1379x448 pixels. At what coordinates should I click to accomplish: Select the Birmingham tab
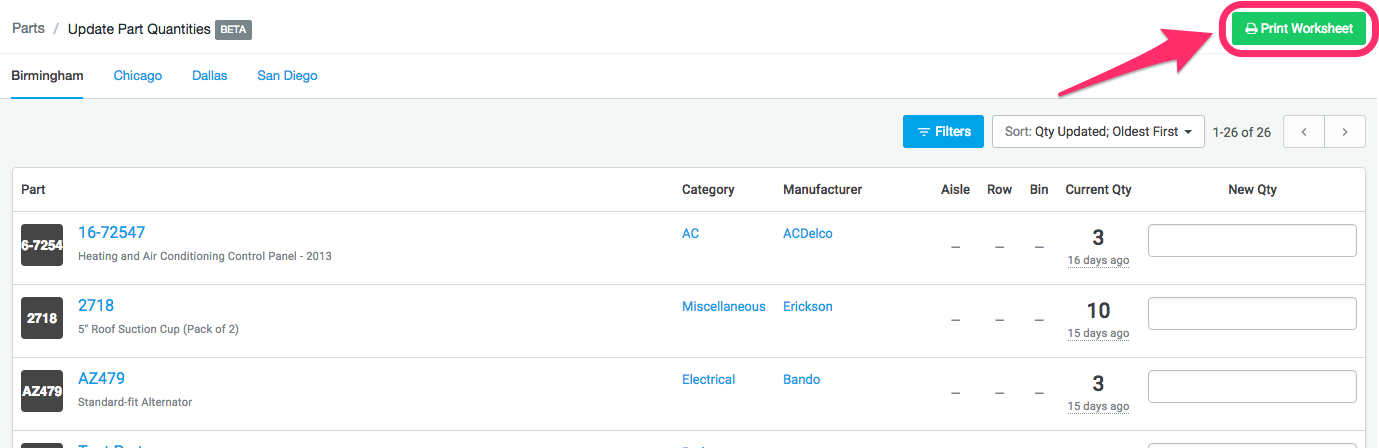(x=47, y=76)
